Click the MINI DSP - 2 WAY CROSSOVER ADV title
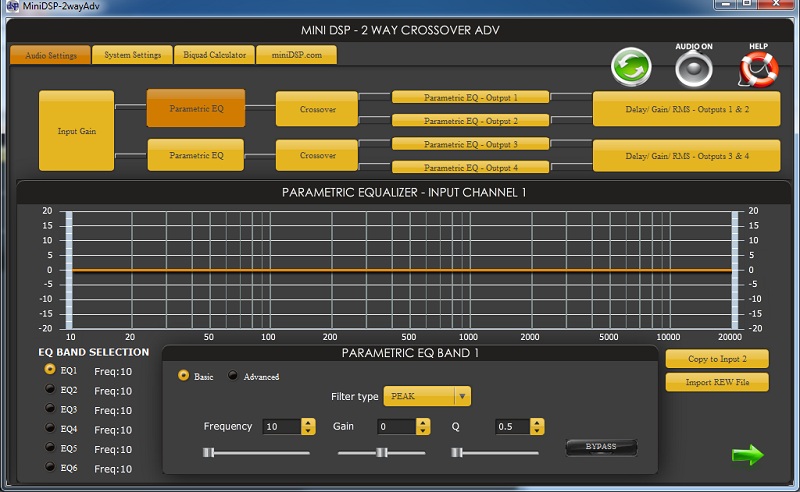This screenshot has height=492, width=800. pyautogui.click(x=400, y=30)
